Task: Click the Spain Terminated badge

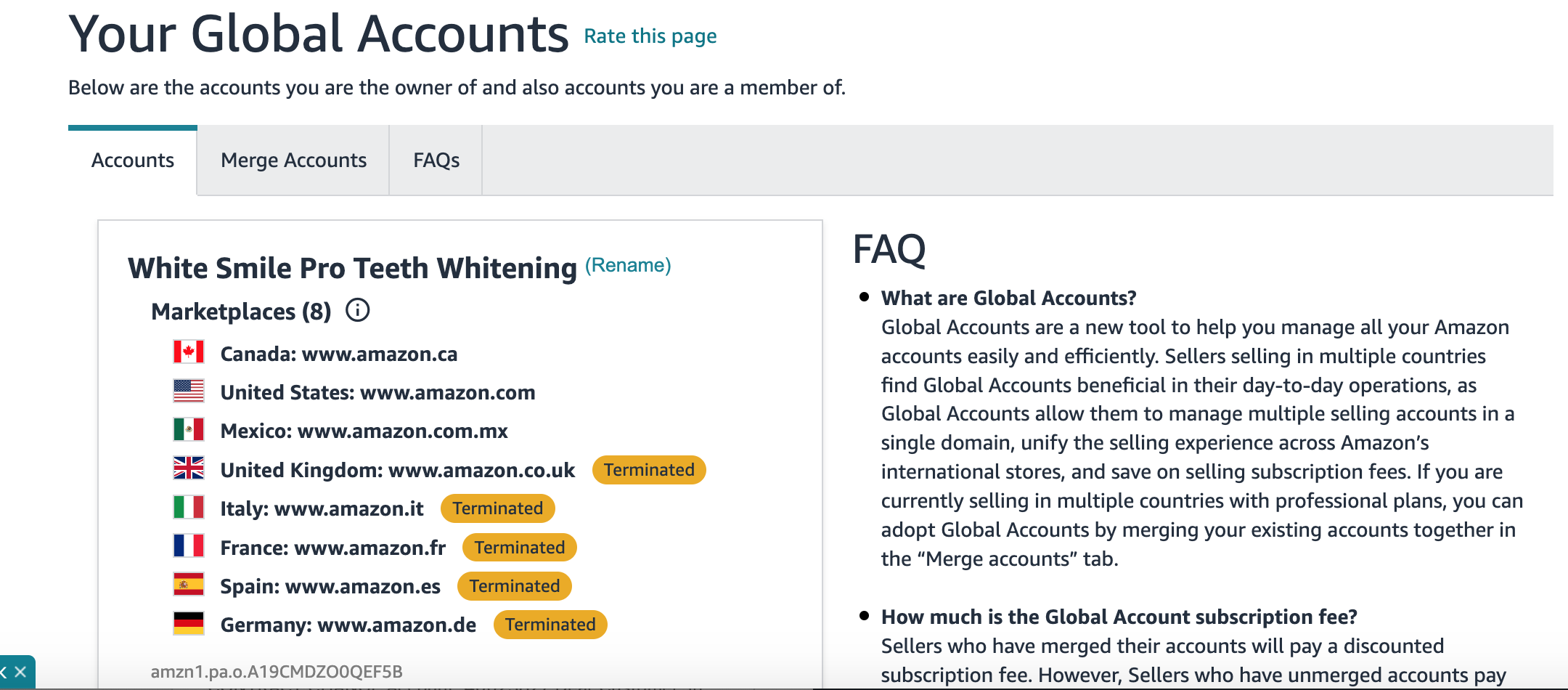Action: click(x=515, y=586)
